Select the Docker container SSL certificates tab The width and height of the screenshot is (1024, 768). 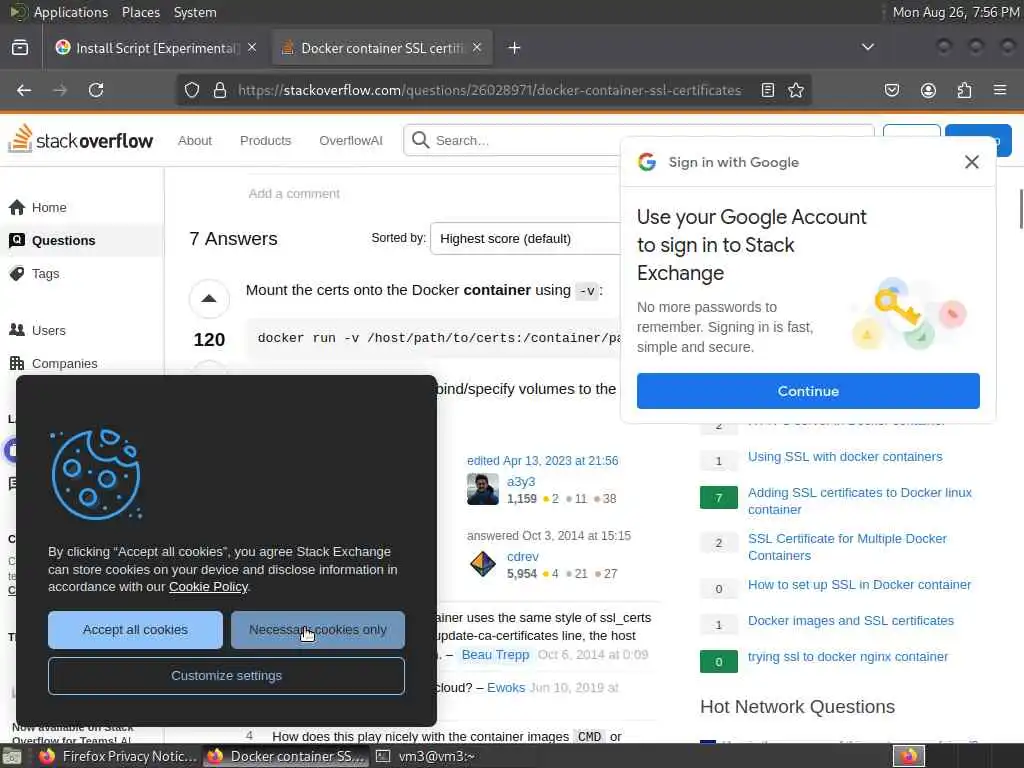pos(382,48)
